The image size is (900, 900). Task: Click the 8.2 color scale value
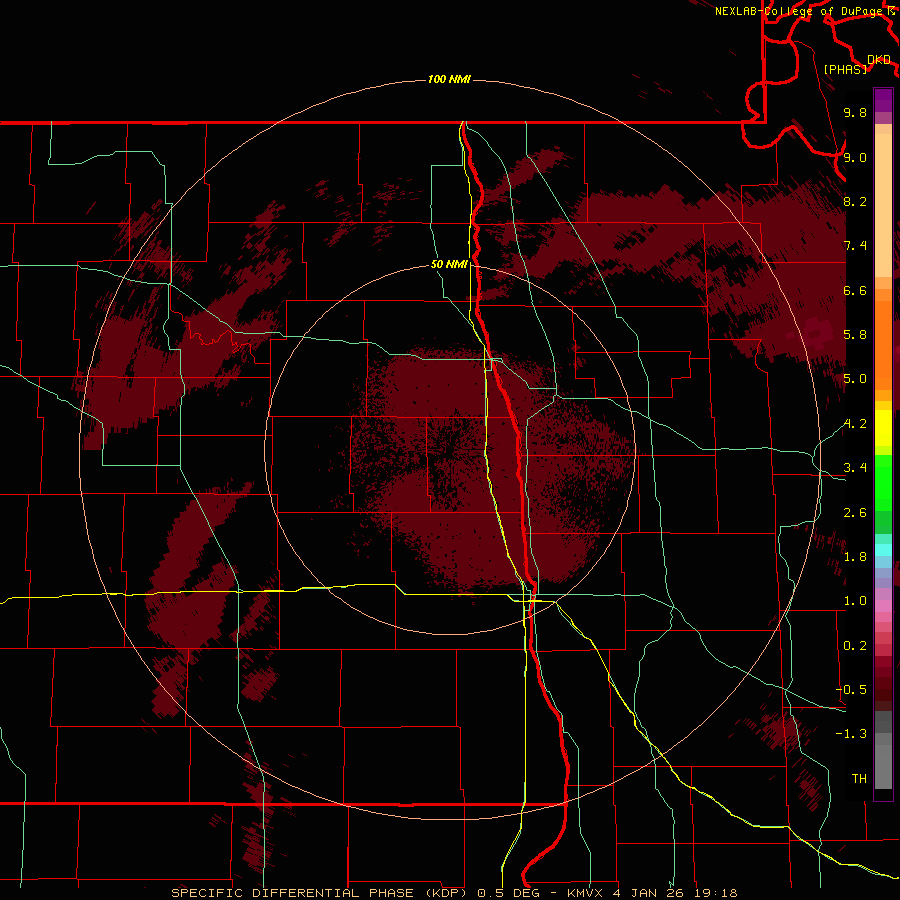click(x=855, y=201)
